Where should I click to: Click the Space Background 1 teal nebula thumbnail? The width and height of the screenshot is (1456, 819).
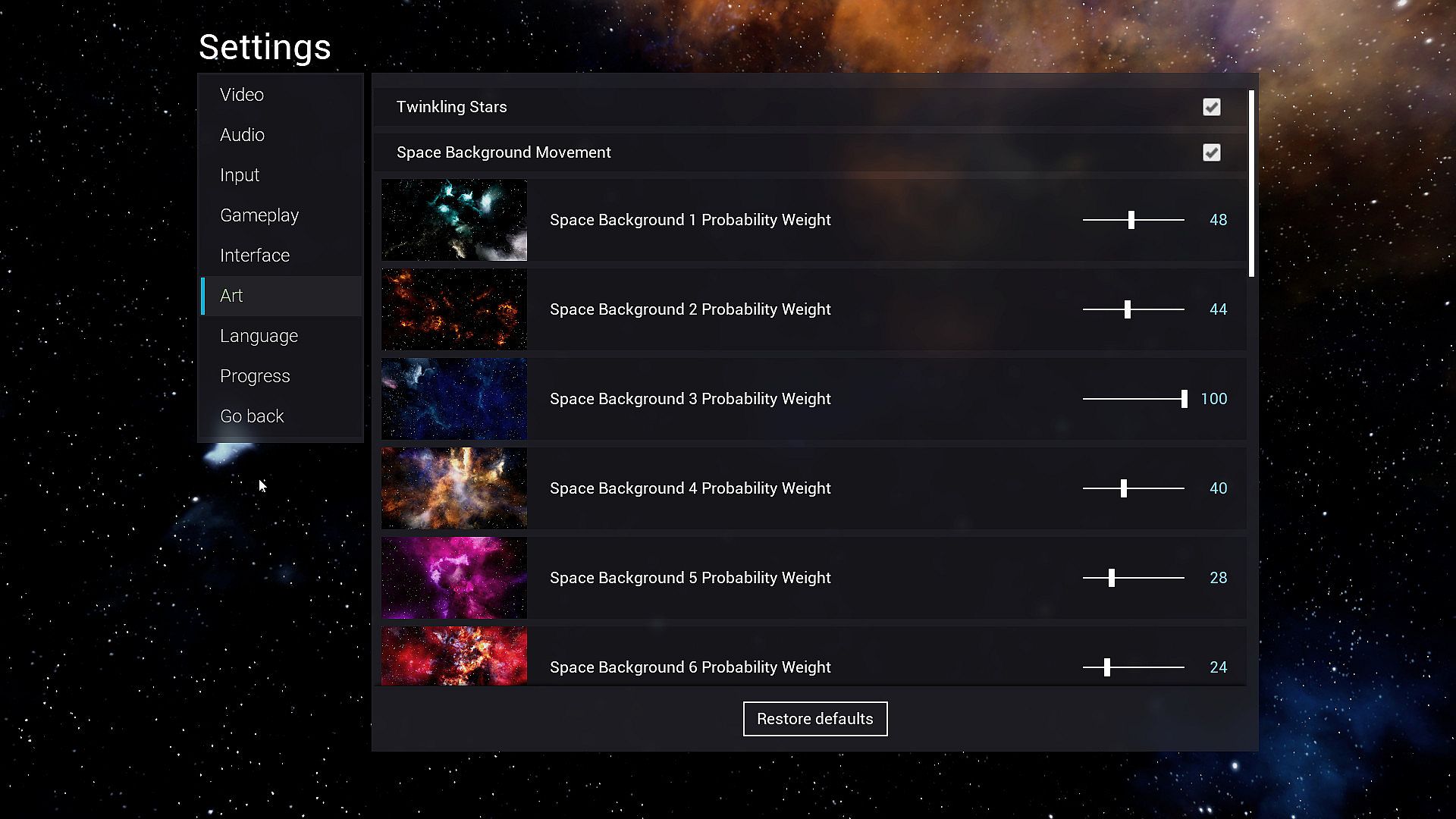(453, 220)
